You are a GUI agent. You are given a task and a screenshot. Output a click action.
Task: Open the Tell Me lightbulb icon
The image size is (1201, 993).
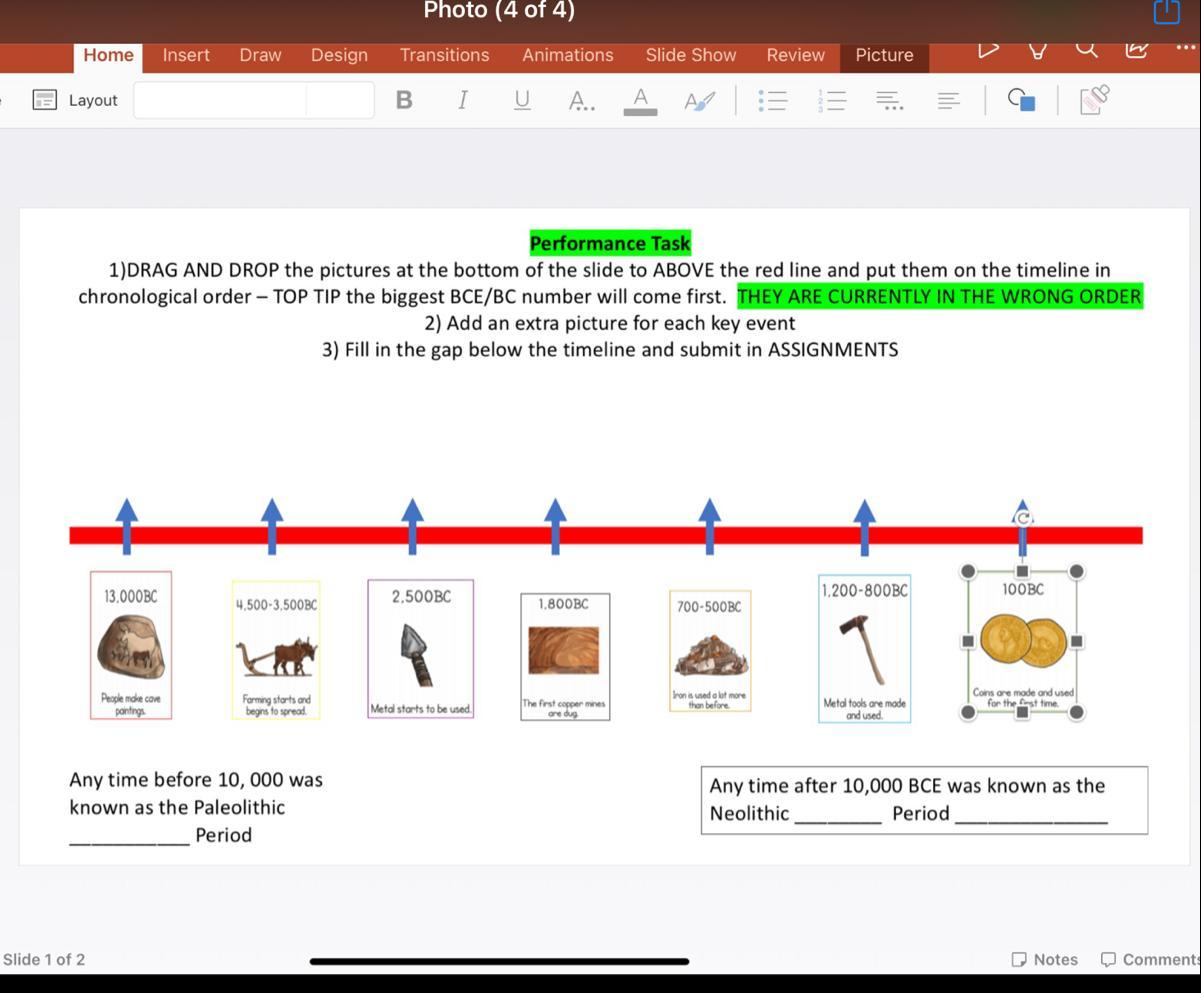click(x=1038, y=50)
